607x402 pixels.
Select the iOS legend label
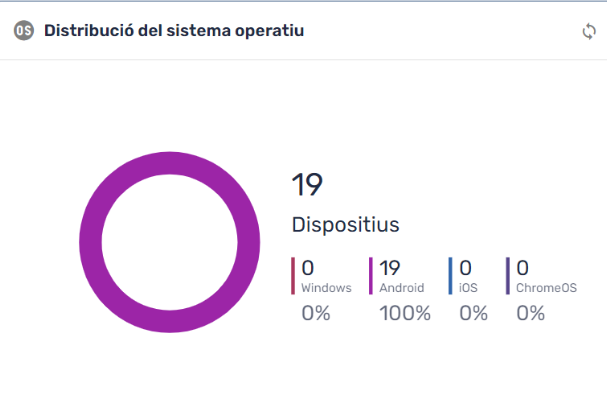tap(468, 288)
